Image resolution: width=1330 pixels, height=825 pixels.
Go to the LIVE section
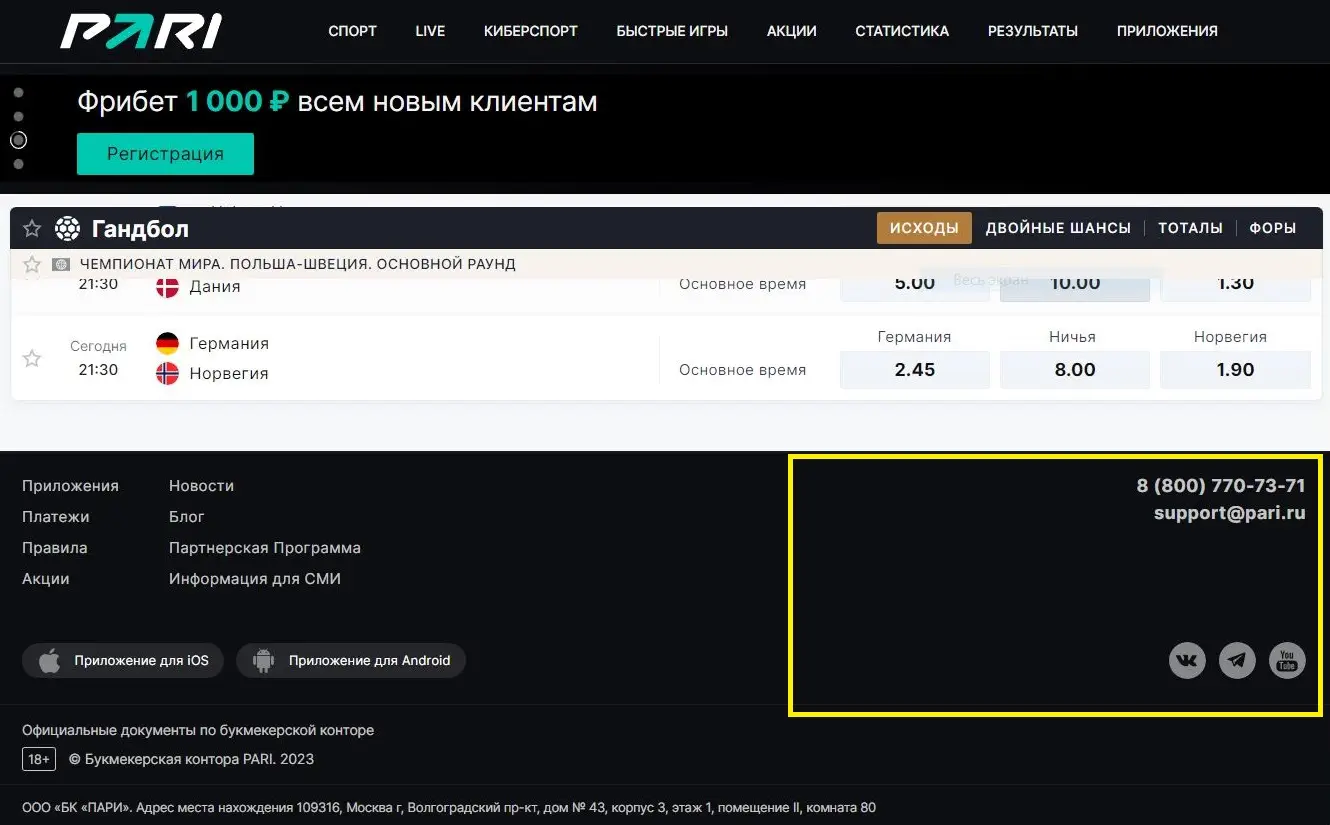[430, 31]
